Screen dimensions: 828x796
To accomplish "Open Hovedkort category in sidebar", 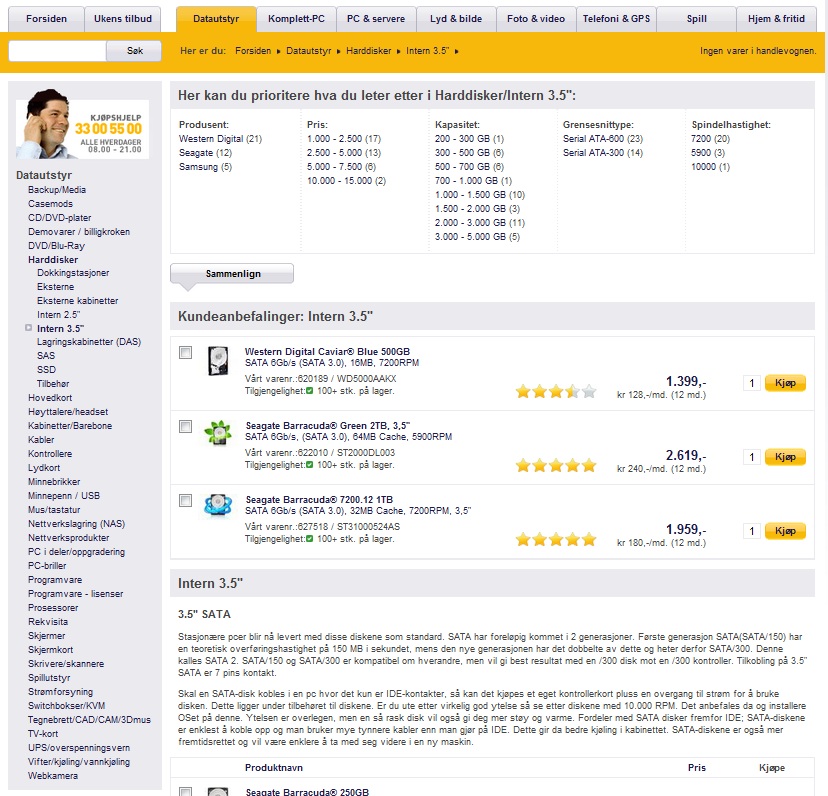I will tap(50, 398).
